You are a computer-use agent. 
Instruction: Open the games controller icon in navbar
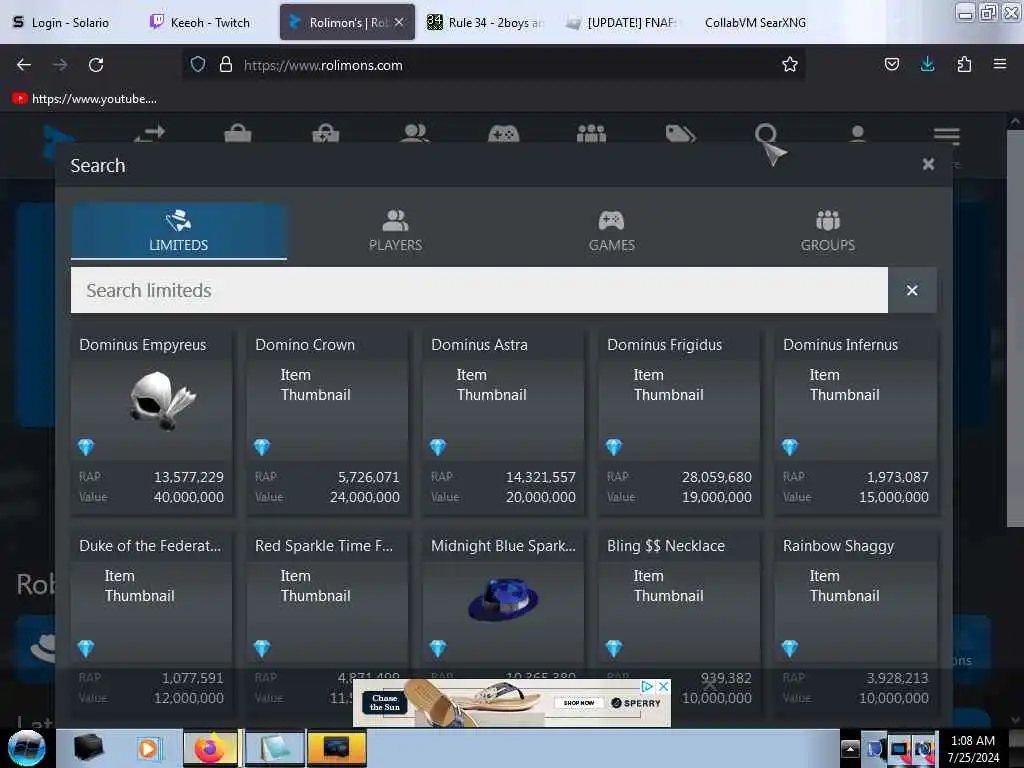pyautogui.click(x=504, y=134)
